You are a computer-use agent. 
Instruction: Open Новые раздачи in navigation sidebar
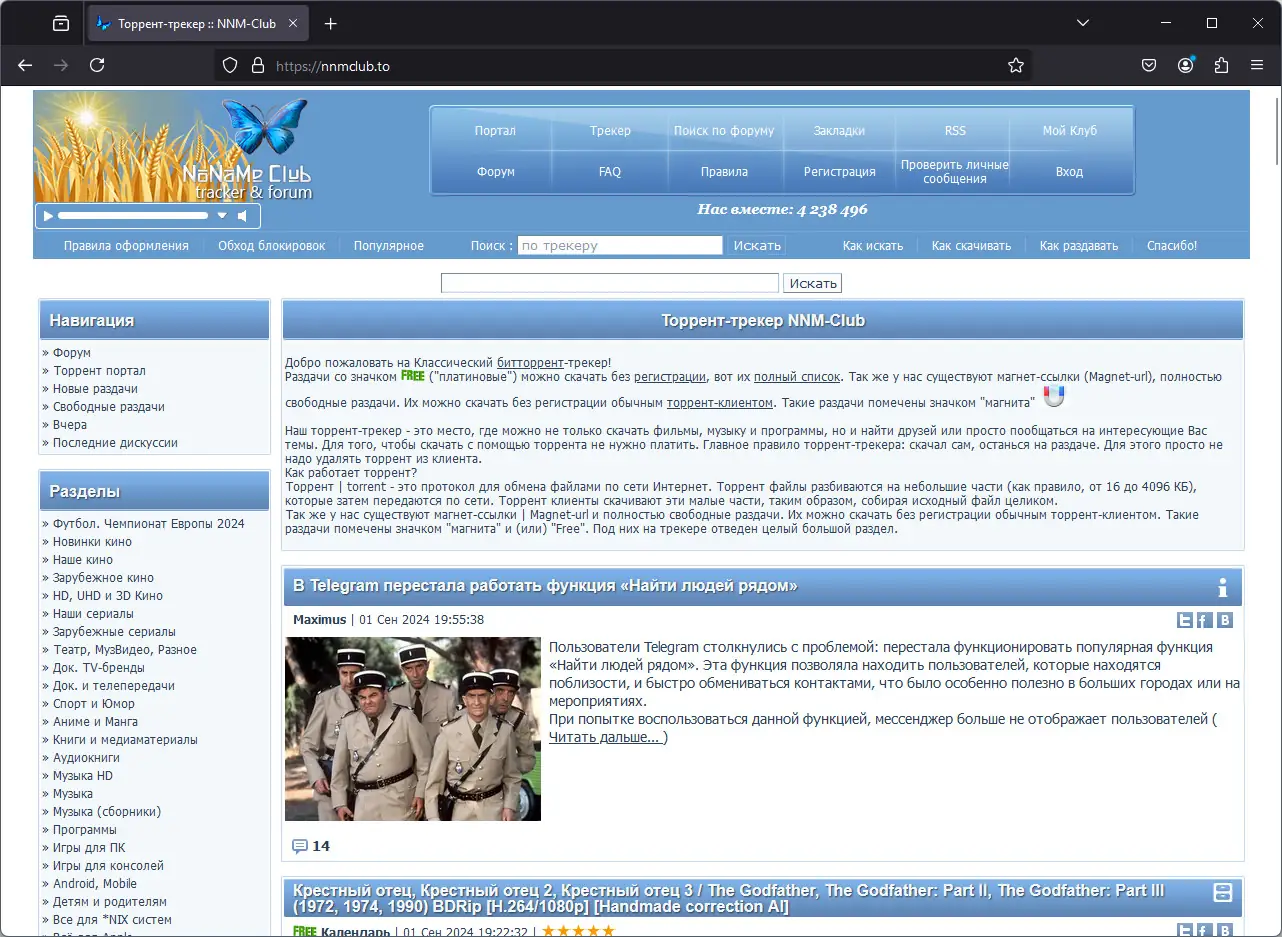tap(95, 389)
